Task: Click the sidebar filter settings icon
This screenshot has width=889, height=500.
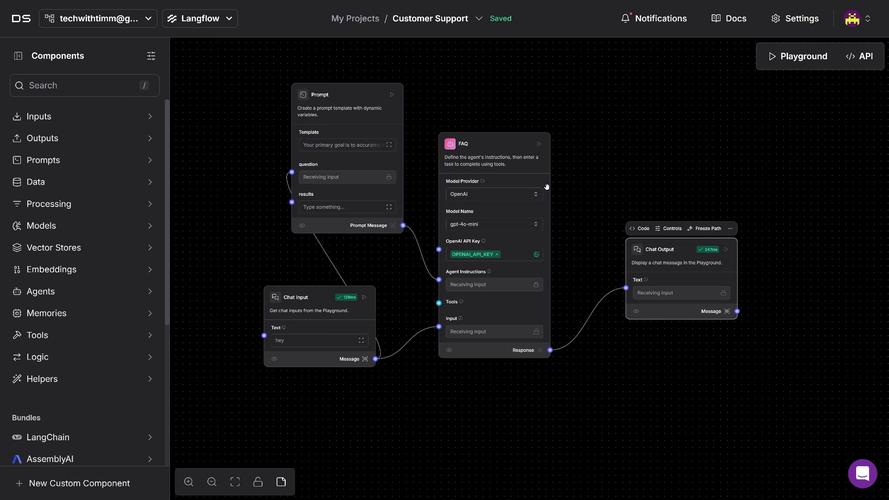Action: coord(151,56)
